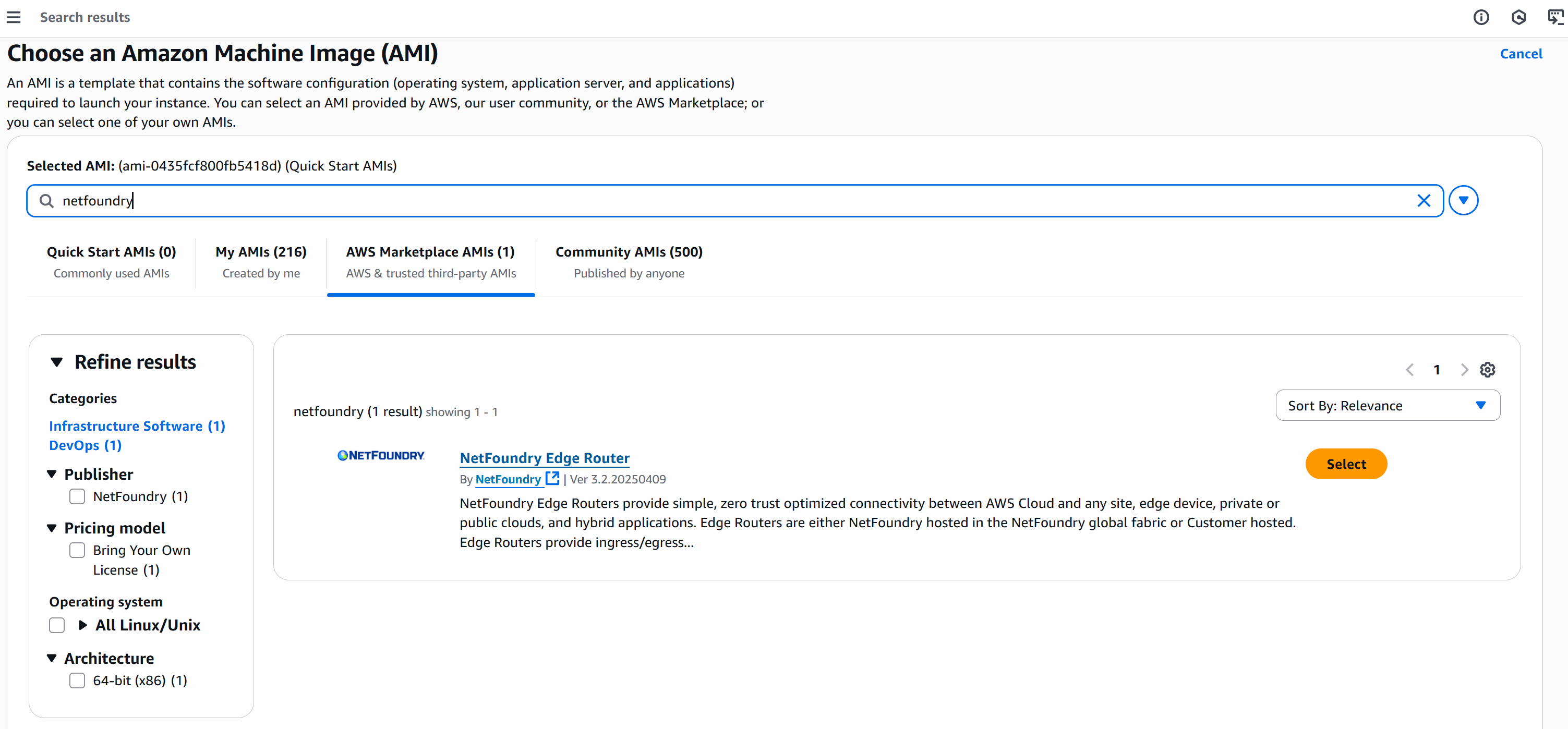Viewport: 1568px width, 729px height.
Task: Click the NetFoundry logo thumbnail
Action: click(x=381, y=455)
